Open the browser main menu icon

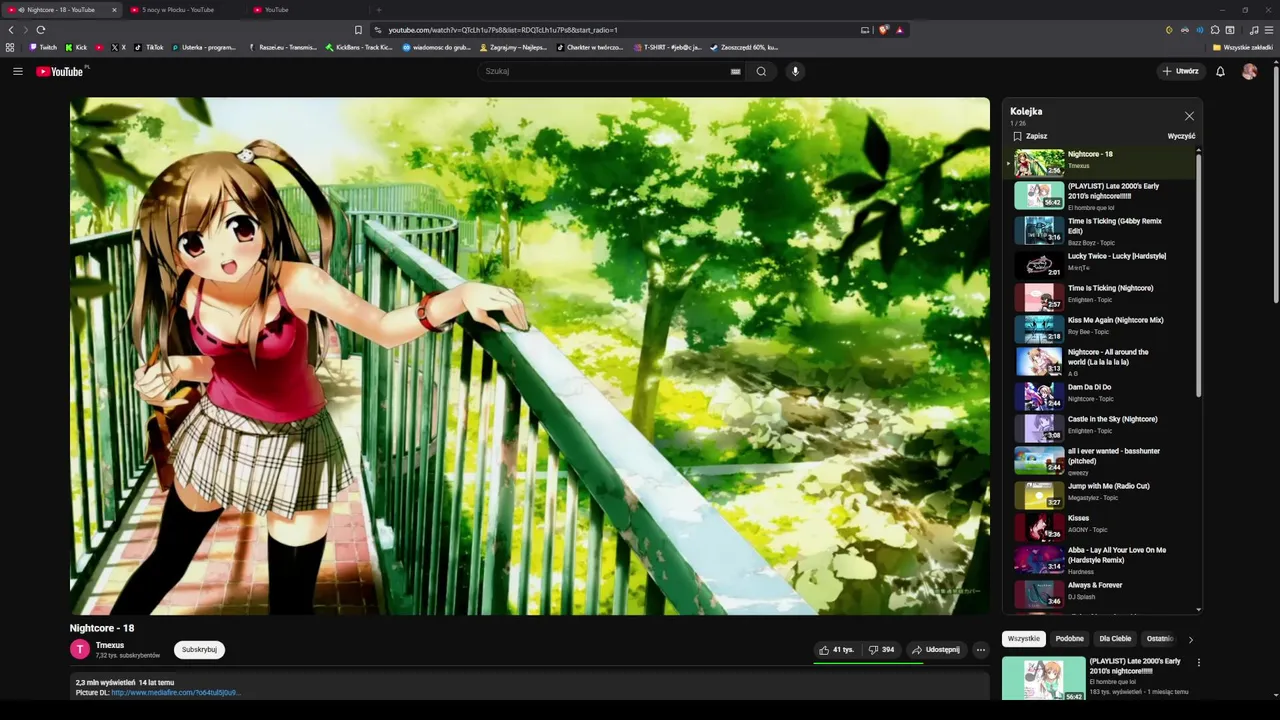point(1269,30)
